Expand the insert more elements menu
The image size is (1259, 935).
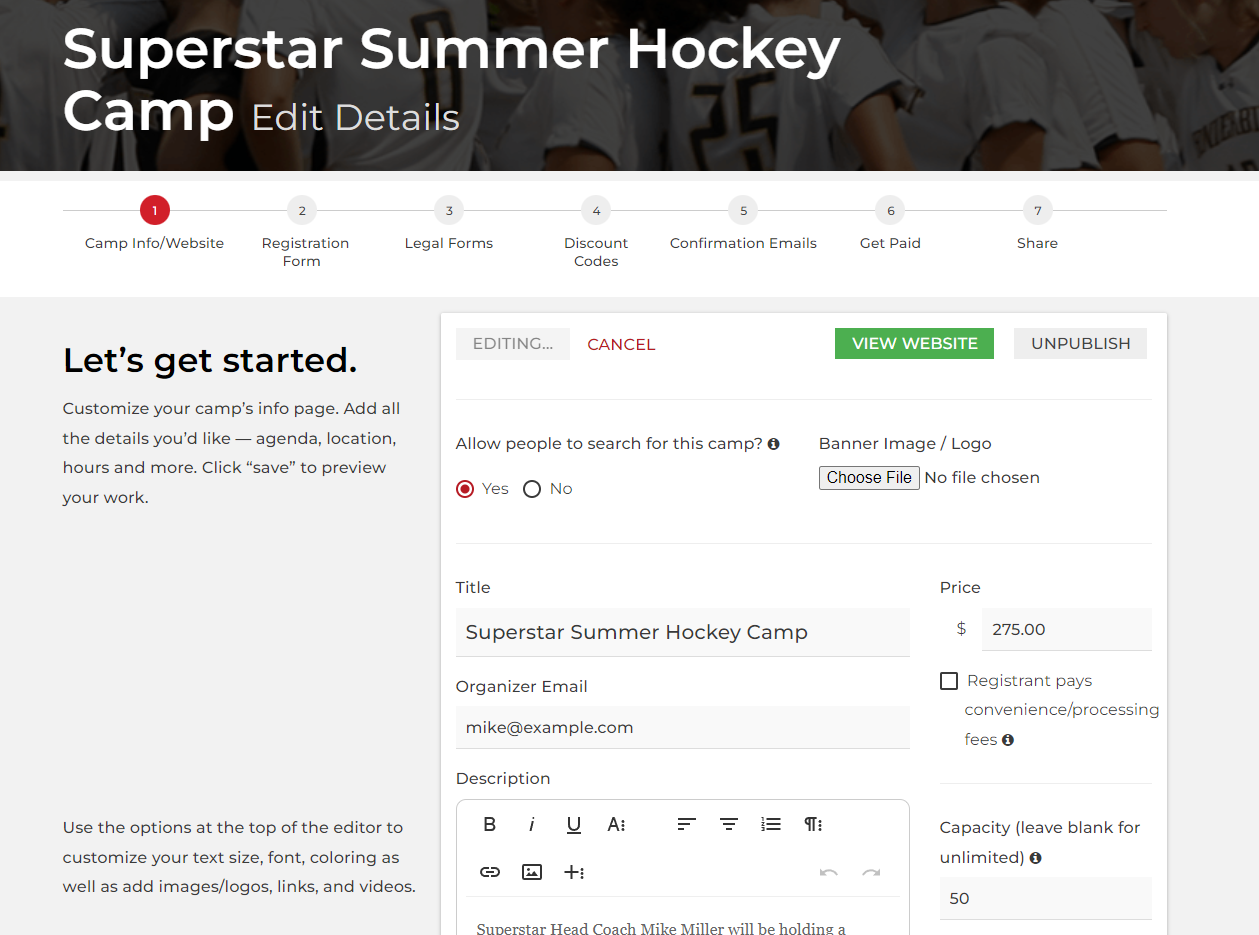point(574,871)
